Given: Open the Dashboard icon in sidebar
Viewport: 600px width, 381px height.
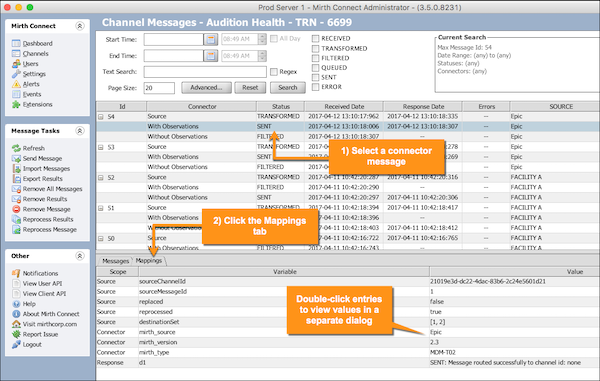Looking at the screenshot, I should [x=16, y=43].
